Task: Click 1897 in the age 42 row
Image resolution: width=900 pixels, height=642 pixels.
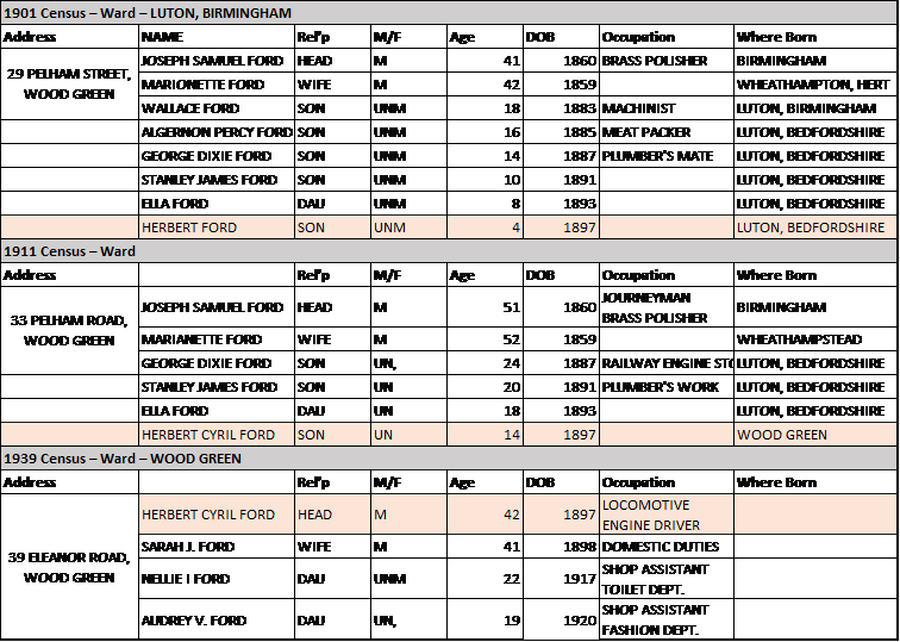Action: 561,515
